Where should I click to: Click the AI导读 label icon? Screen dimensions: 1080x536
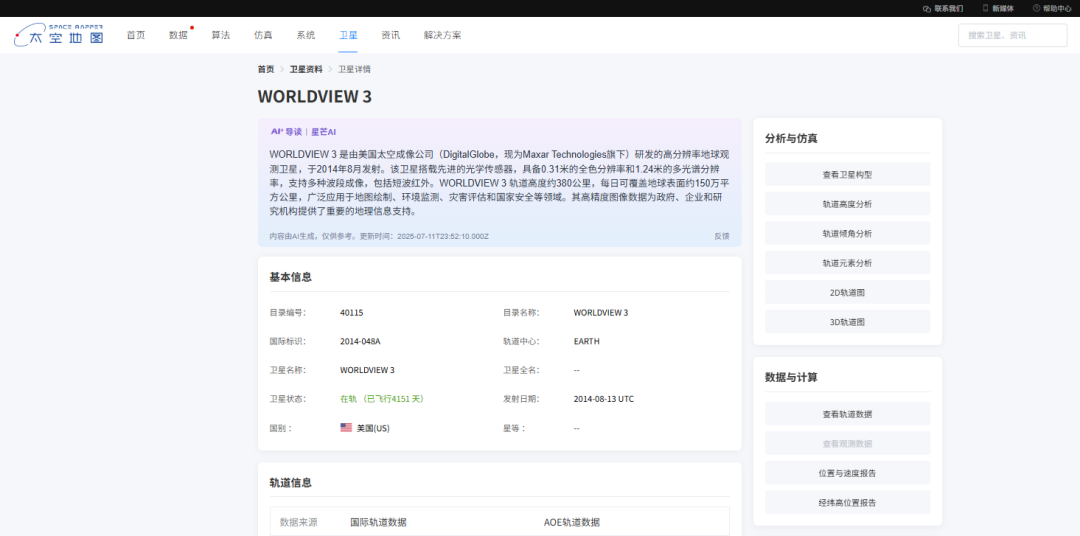286,131
